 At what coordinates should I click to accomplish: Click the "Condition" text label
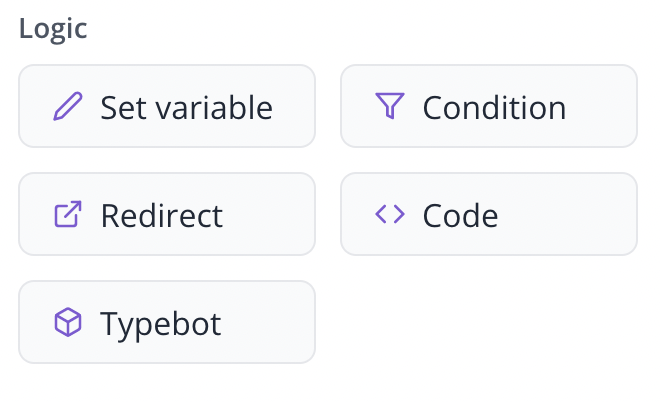tap(494, 107)
